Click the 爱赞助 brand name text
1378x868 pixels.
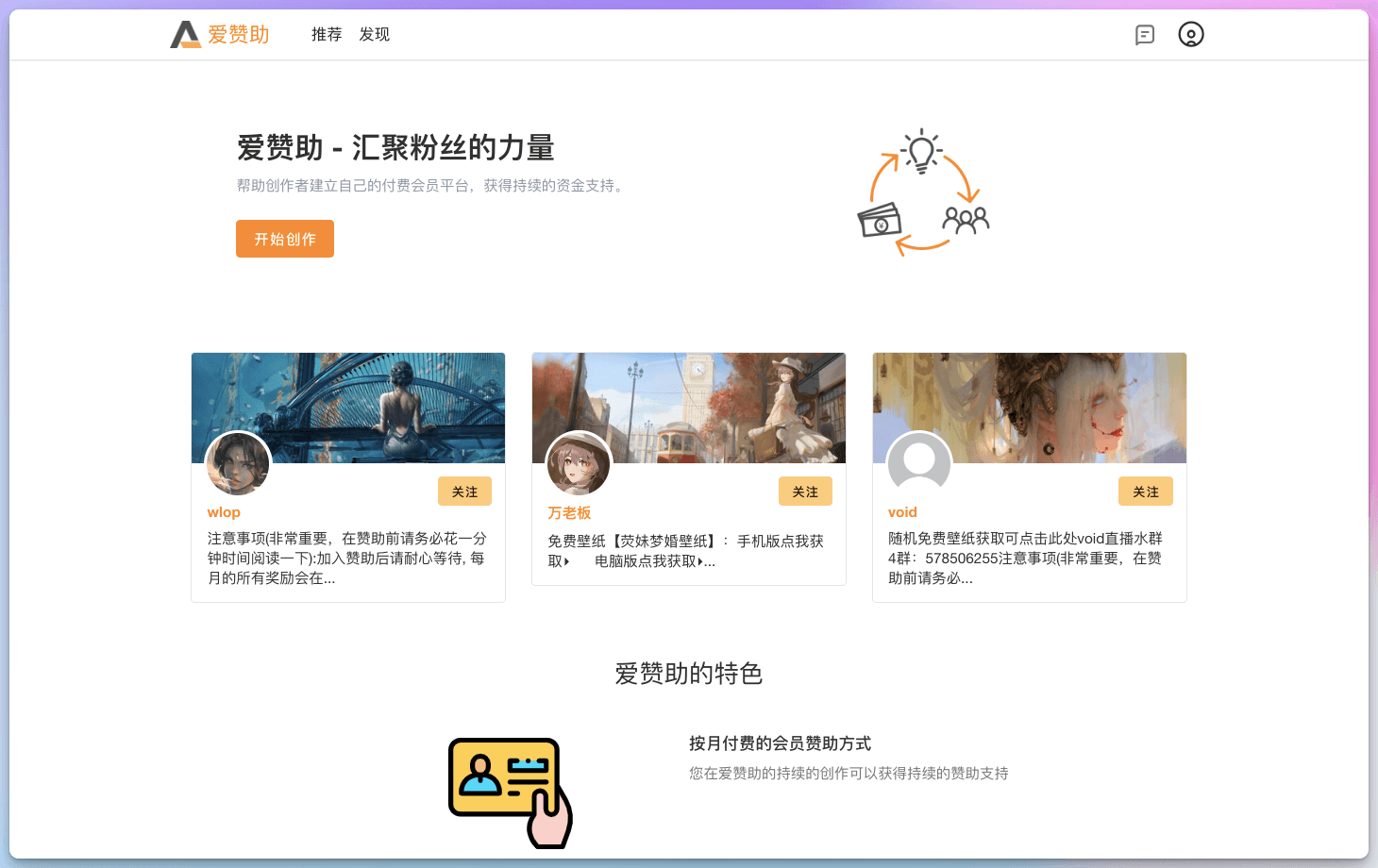(x=239, y=35)
